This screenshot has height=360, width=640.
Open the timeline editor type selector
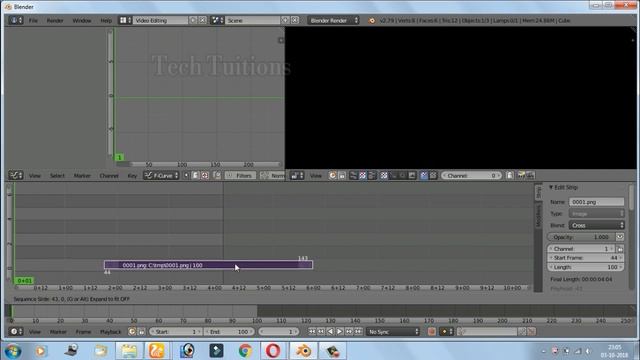(16, 332)
